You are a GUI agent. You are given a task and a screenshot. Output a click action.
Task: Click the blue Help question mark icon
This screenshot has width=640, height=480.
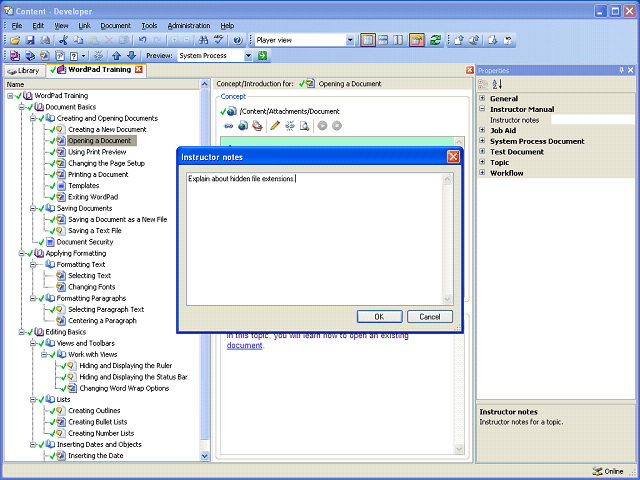pyautogui.click(x=238, y=40)
